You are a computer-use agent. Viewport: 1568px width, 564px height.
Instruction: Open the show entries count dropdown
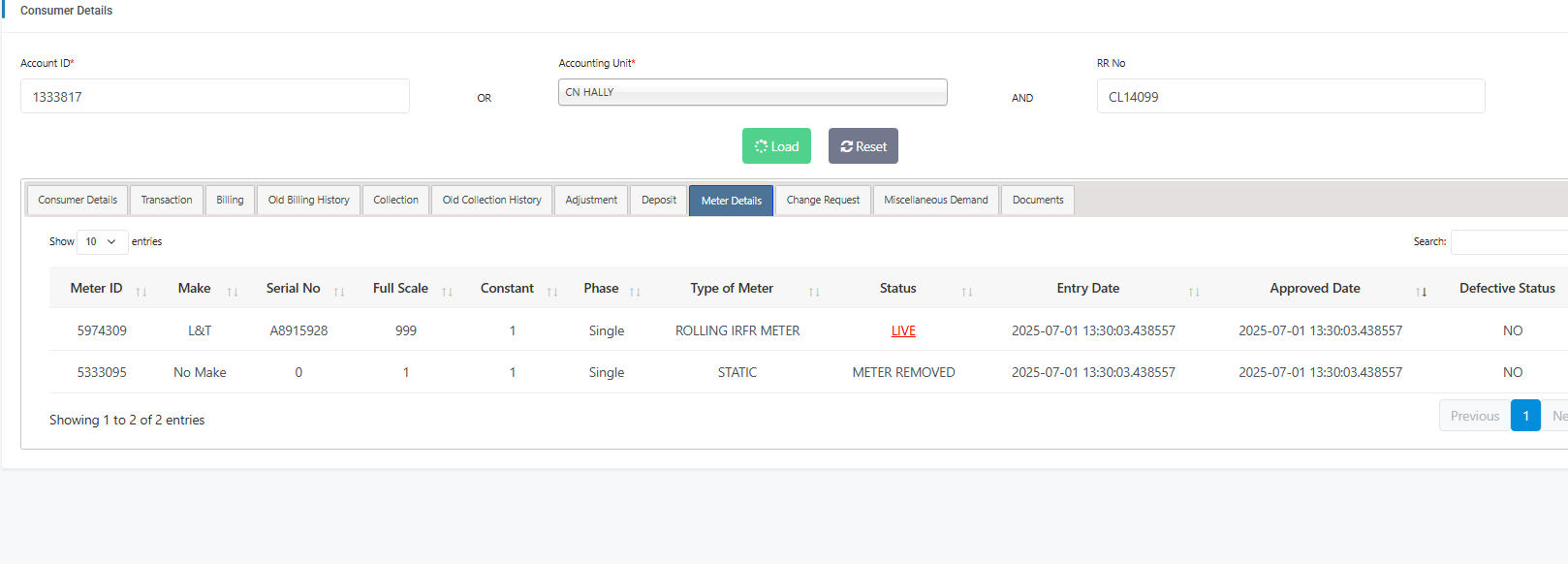coord(102,241)
